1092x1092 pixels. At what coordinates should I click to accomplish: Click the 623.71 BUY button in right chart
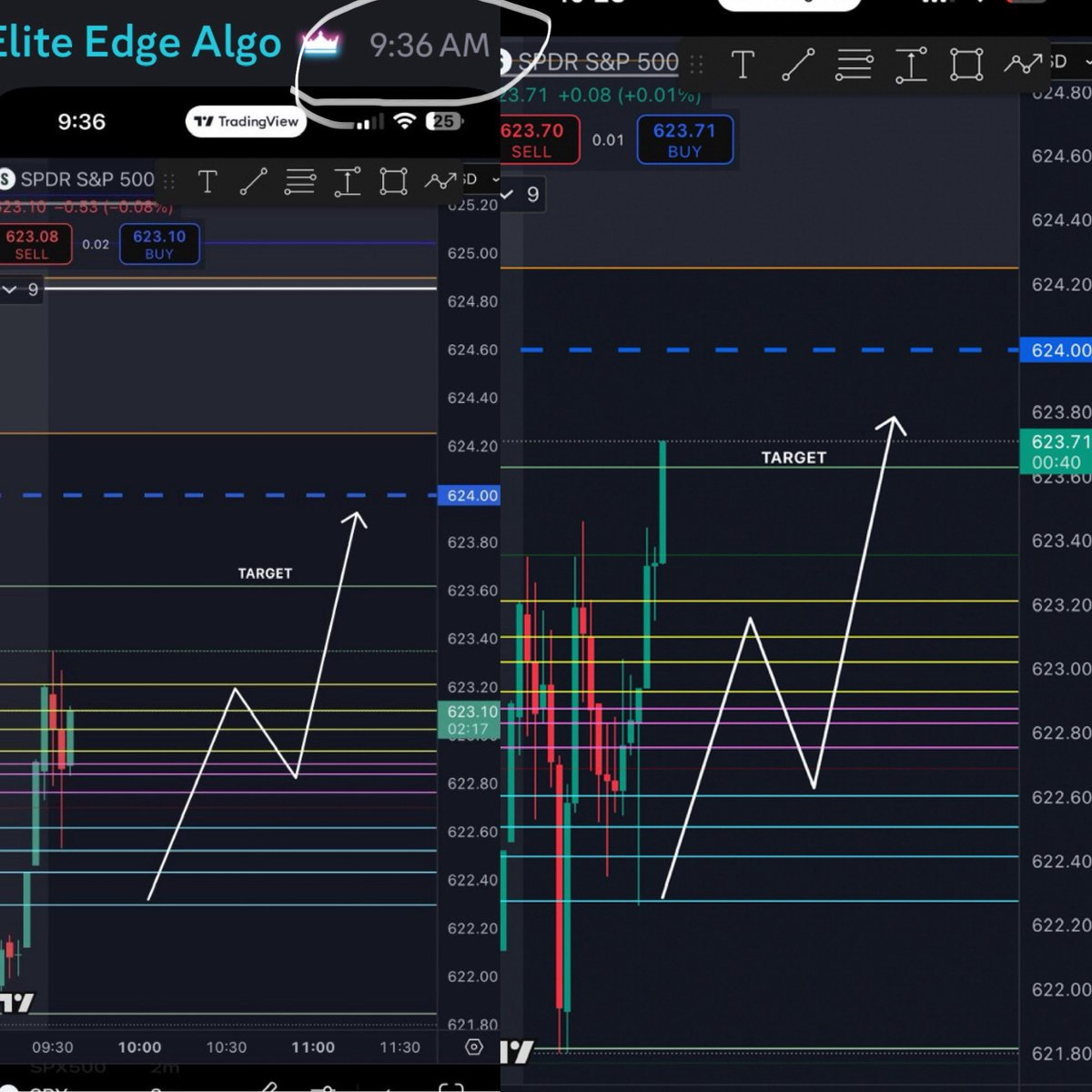tap(684, 140)
